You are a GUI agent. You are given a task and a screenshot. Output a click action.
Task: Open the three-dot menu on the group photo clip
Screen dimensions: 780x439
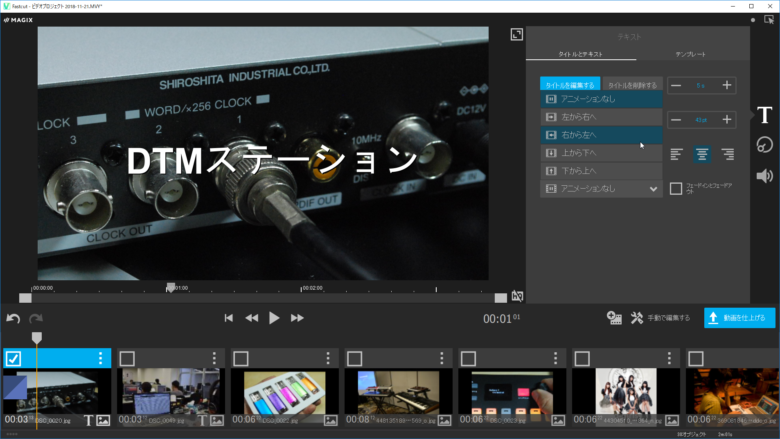click(x=670, y=358)
